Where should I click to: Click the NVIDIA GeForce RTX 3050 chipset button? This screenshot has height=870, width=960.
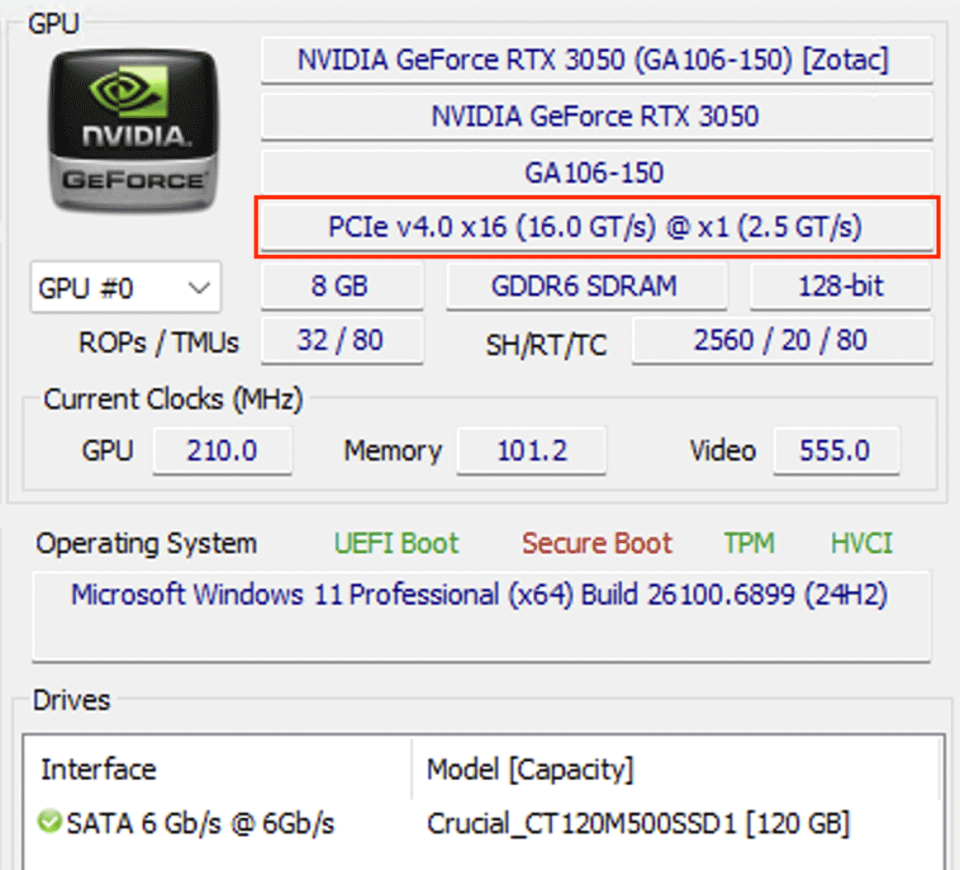596,116
